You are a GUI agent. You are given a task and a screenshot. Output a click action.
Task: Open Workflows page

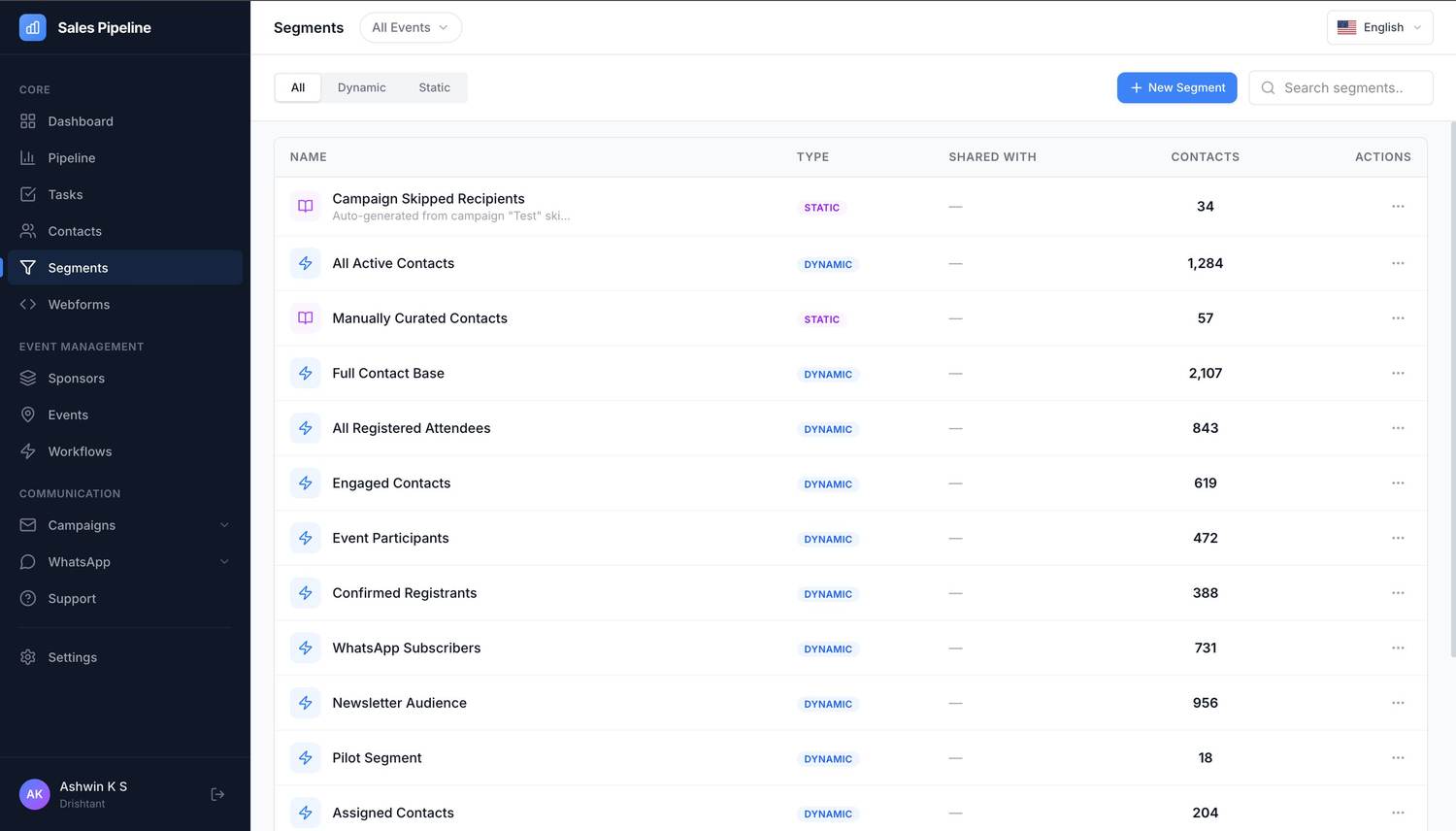pos(125,451)
